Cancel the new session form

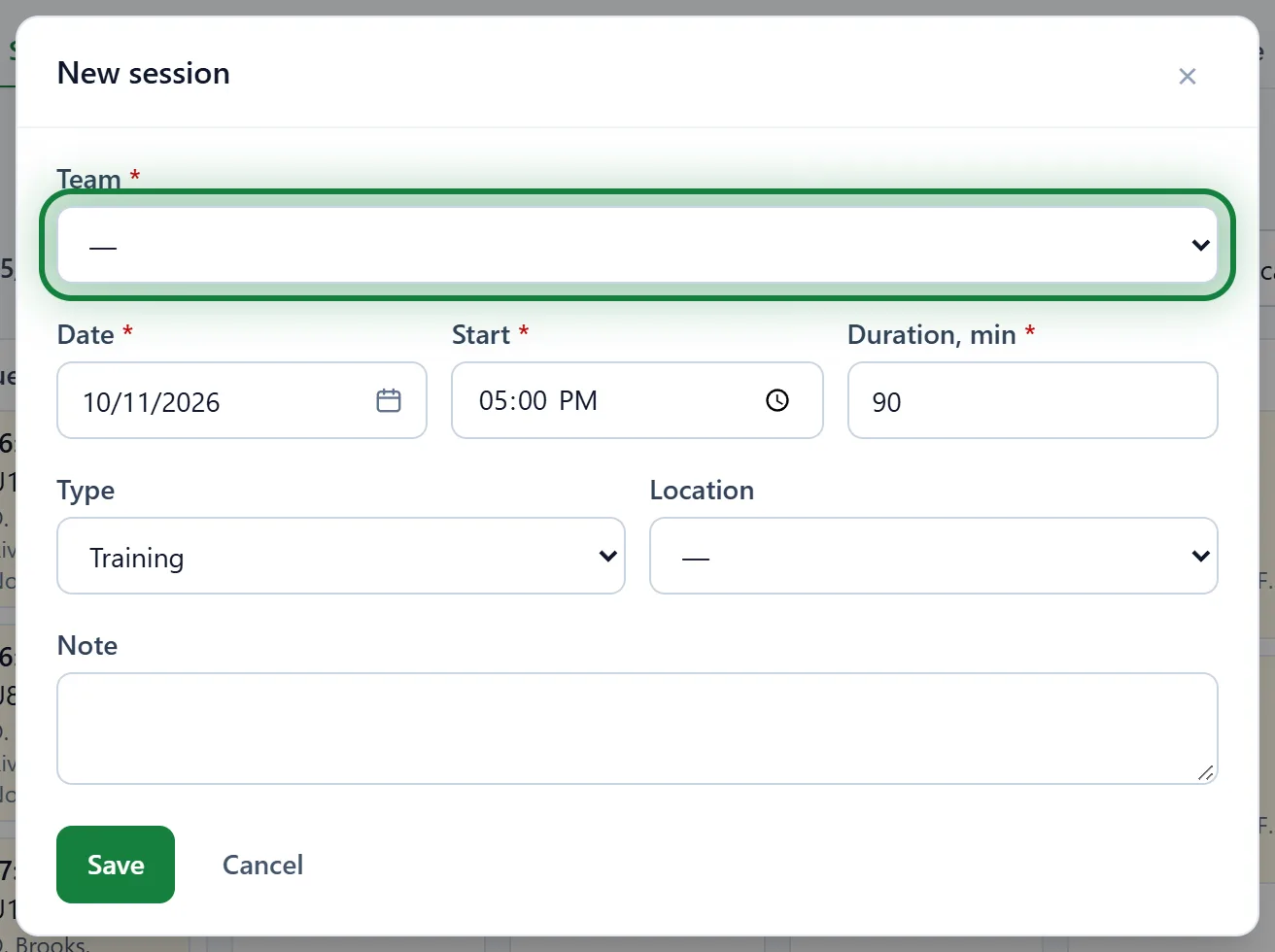coord(262,865)
